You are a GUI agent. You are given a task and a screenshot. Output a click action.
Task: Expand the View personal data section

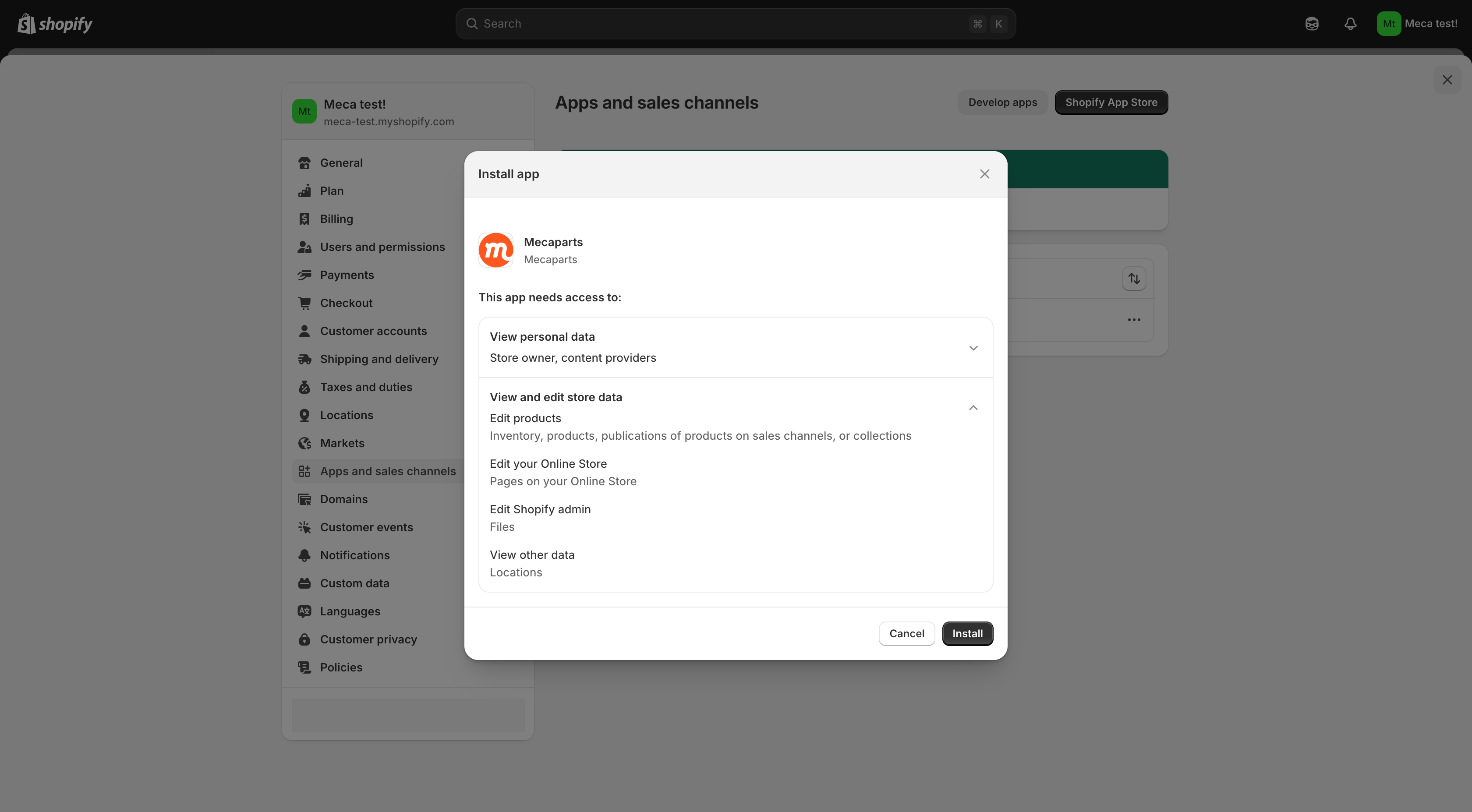tap(736, 347)
